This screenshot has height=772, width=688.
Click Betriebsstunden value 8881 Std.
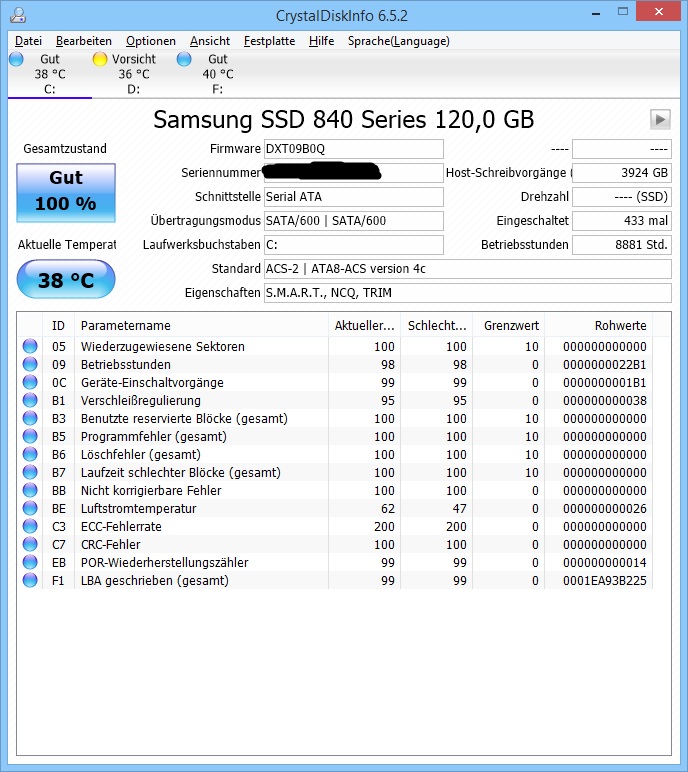[622, 245]
